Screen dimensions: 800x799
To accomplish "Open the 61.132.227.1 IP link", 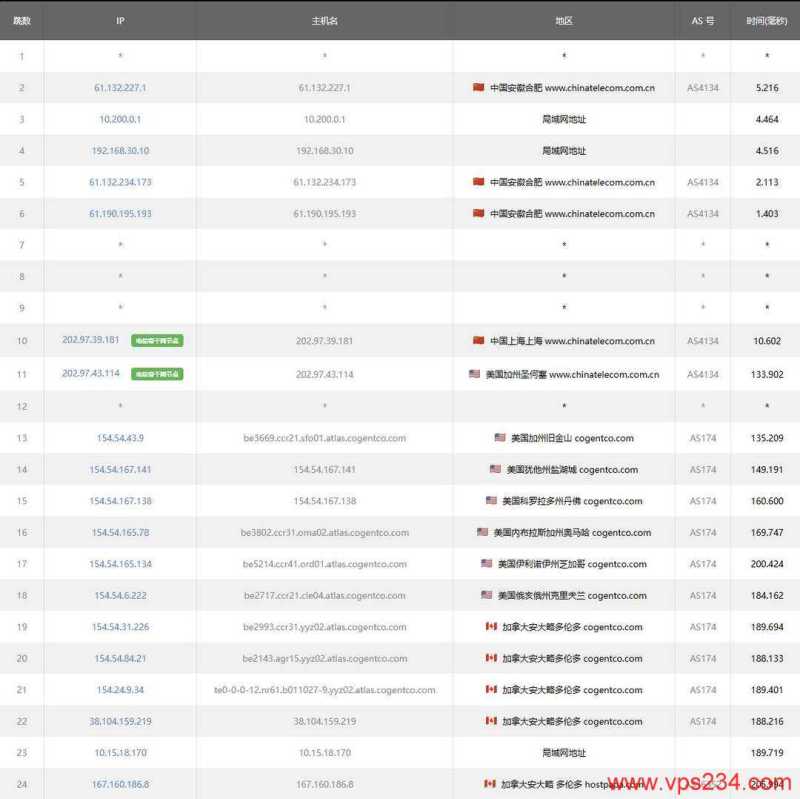I will pos(120,88).
